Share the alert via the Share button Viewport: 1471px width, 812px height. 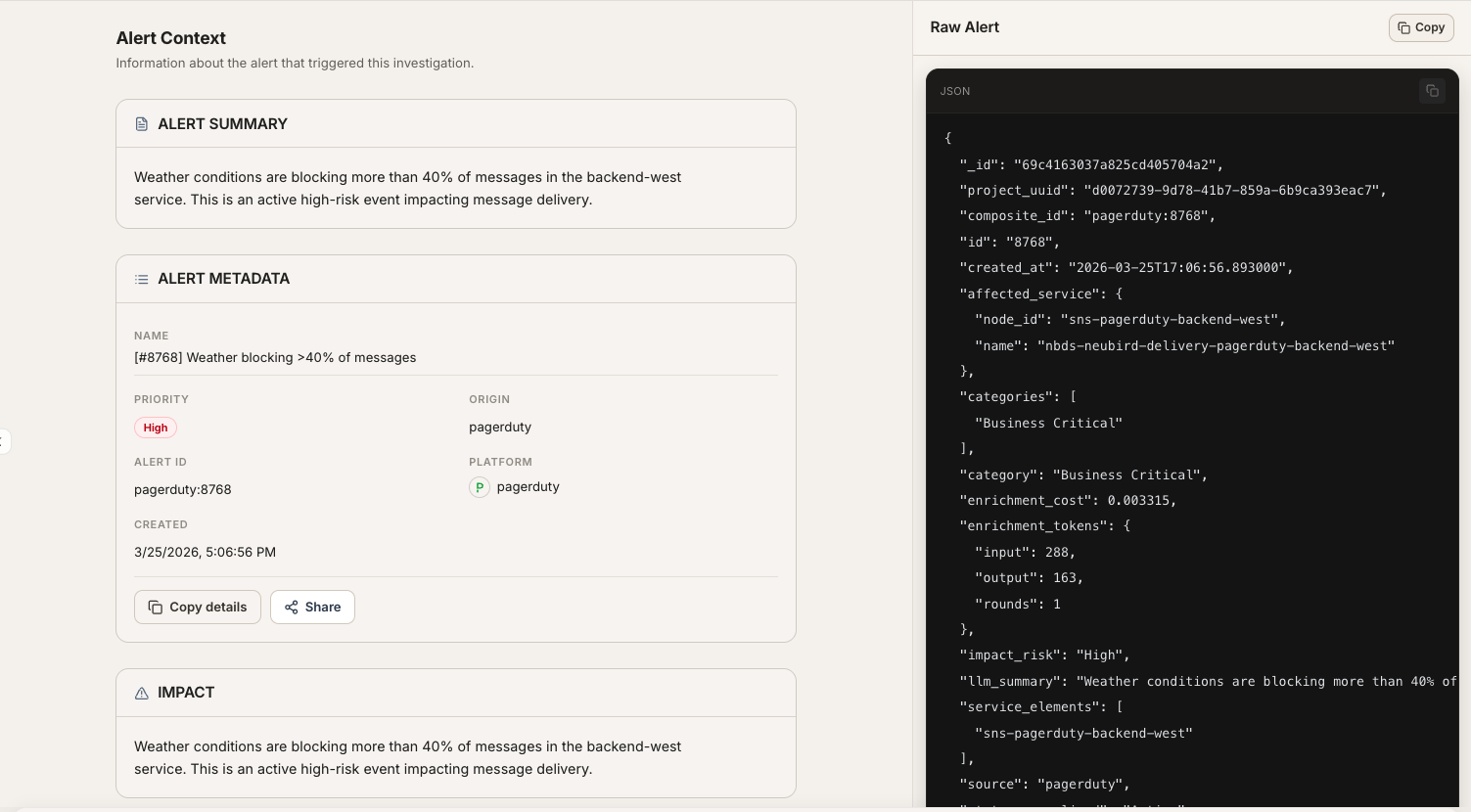click(x=312, y=607)
